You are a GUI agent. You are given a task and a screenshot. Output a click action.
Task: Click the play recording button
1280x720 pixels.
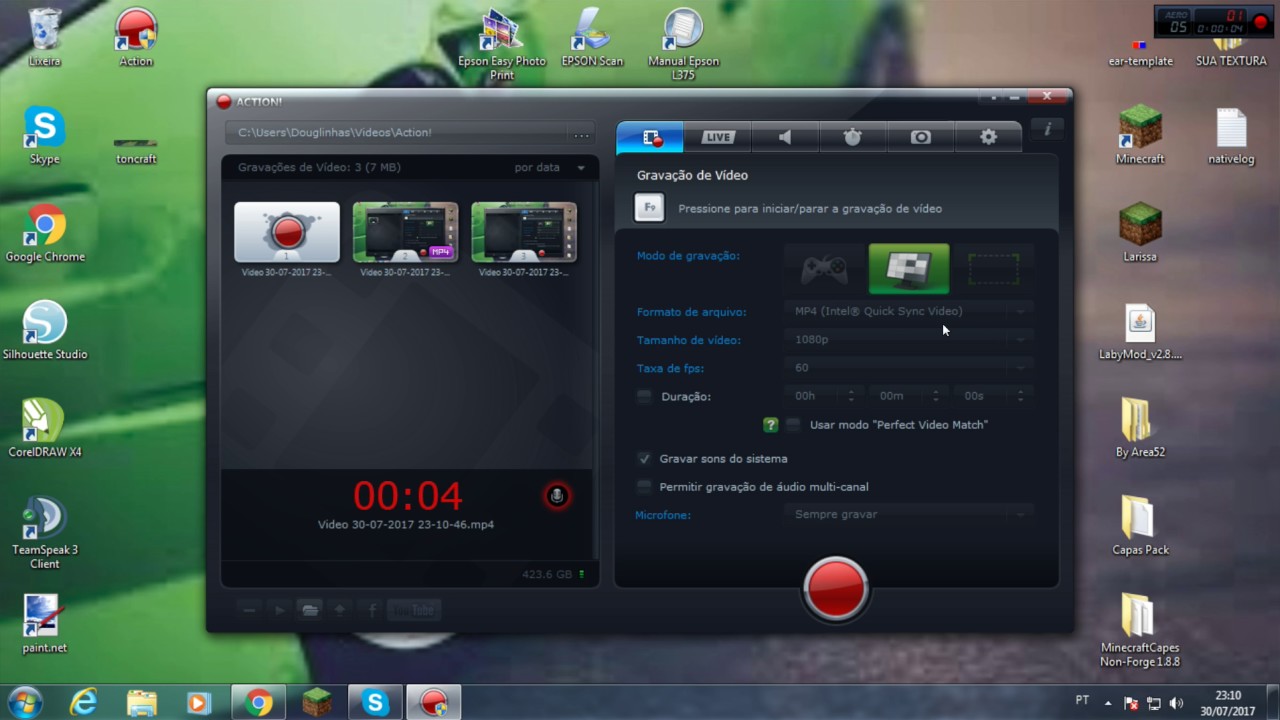(x=280, y=610)
